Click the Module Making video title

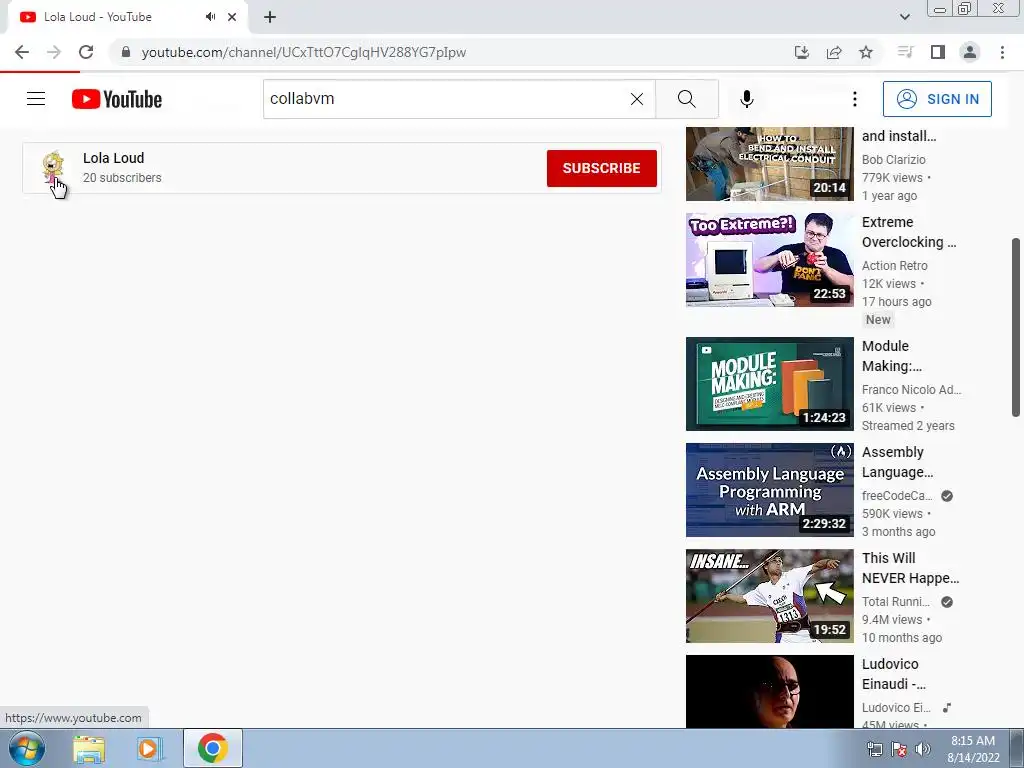891,356
